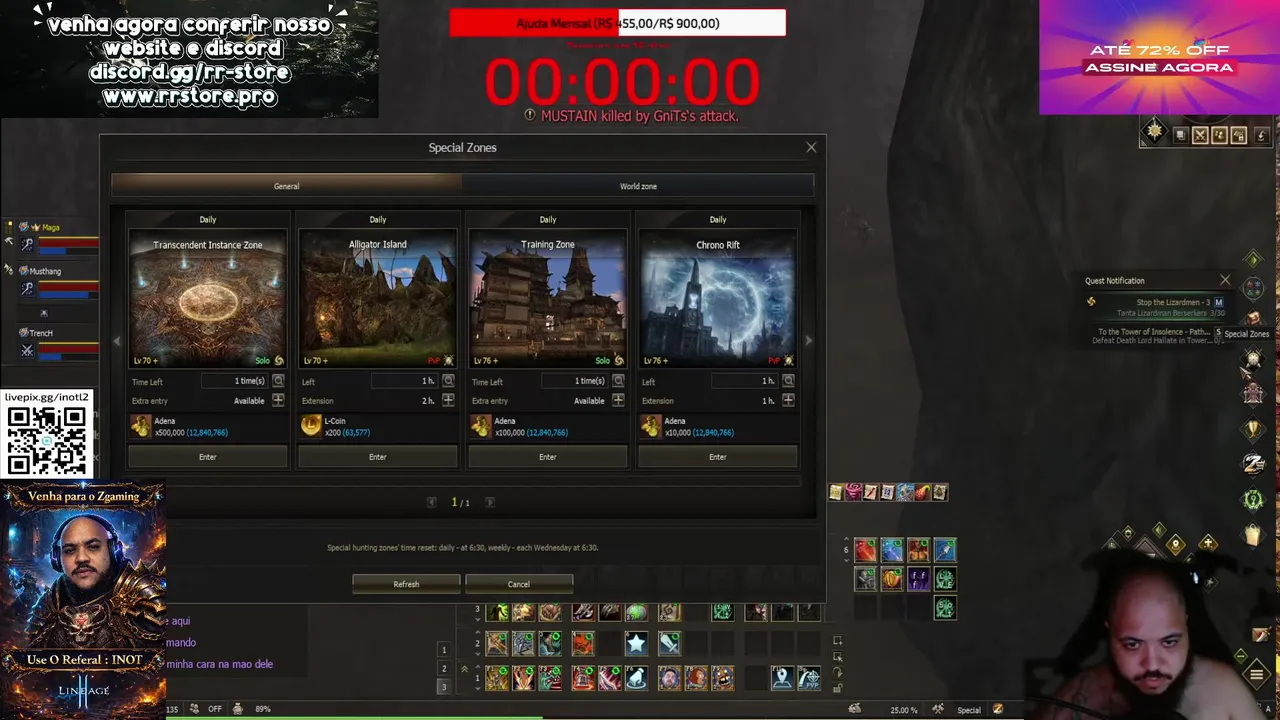Open trophy icon in right sidebar
Screen dimensions: 1280x720
(x=1253, y=429)
